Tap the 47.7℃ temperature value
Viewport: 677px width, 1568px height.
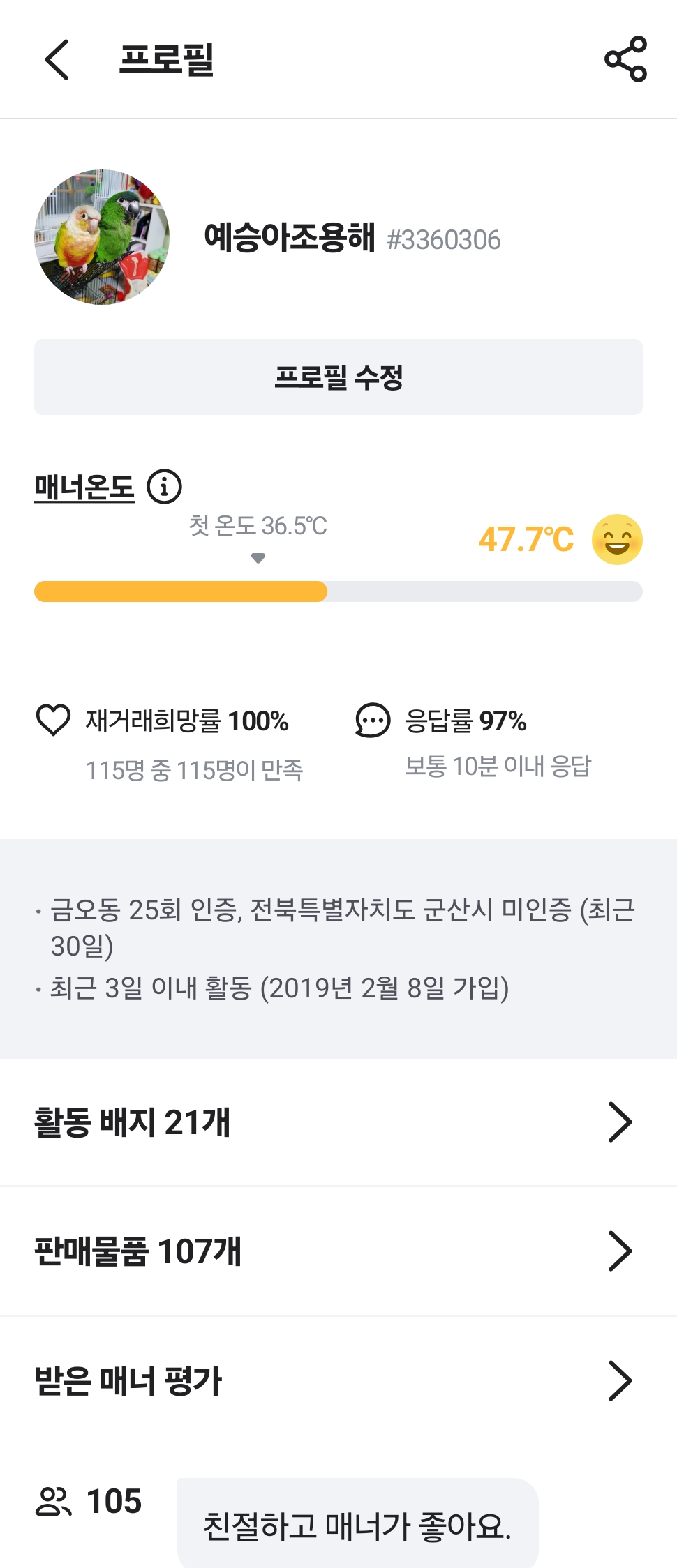(526, 539)
